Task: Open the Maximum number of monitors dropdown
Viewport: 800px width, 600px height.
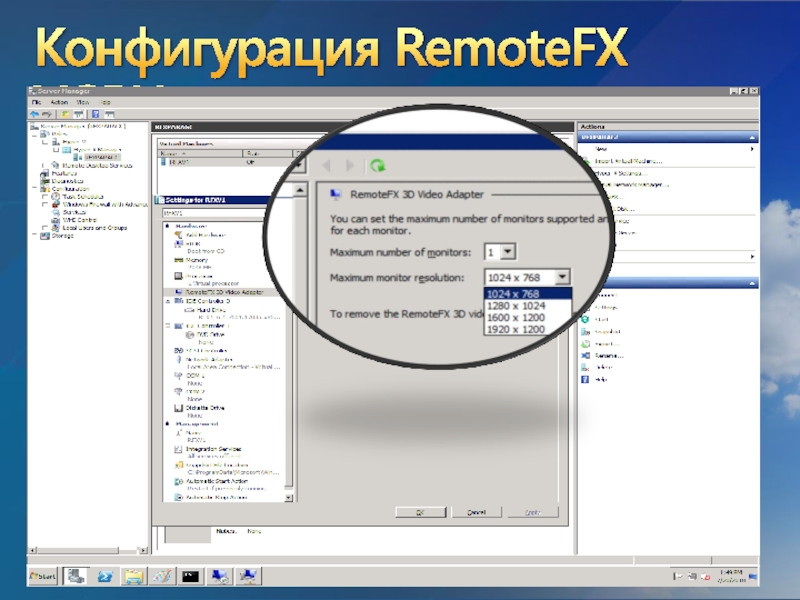Action: click(508, 252)
